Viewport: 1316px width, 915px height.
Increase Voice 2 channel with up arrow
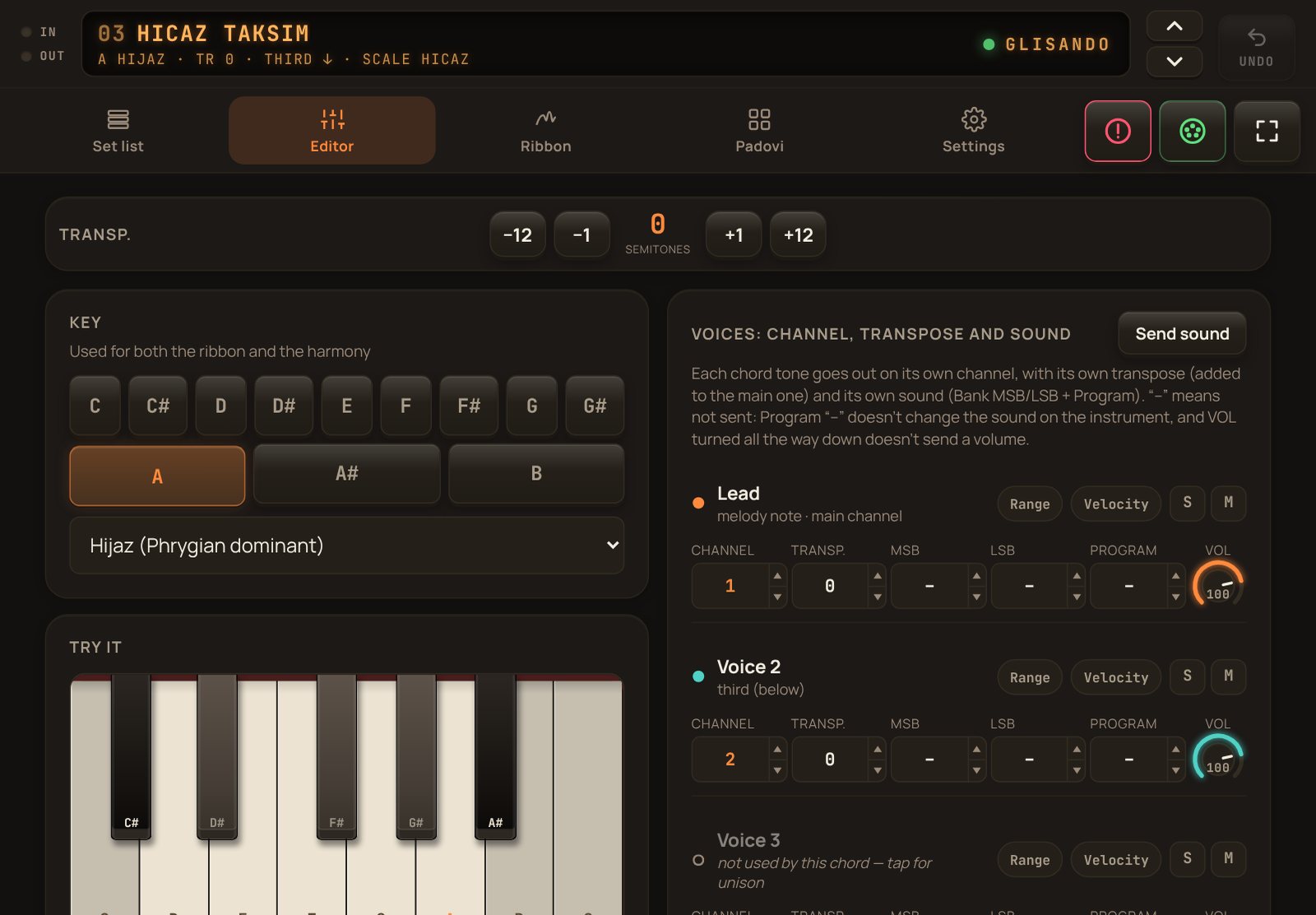[x=777, y=749]
